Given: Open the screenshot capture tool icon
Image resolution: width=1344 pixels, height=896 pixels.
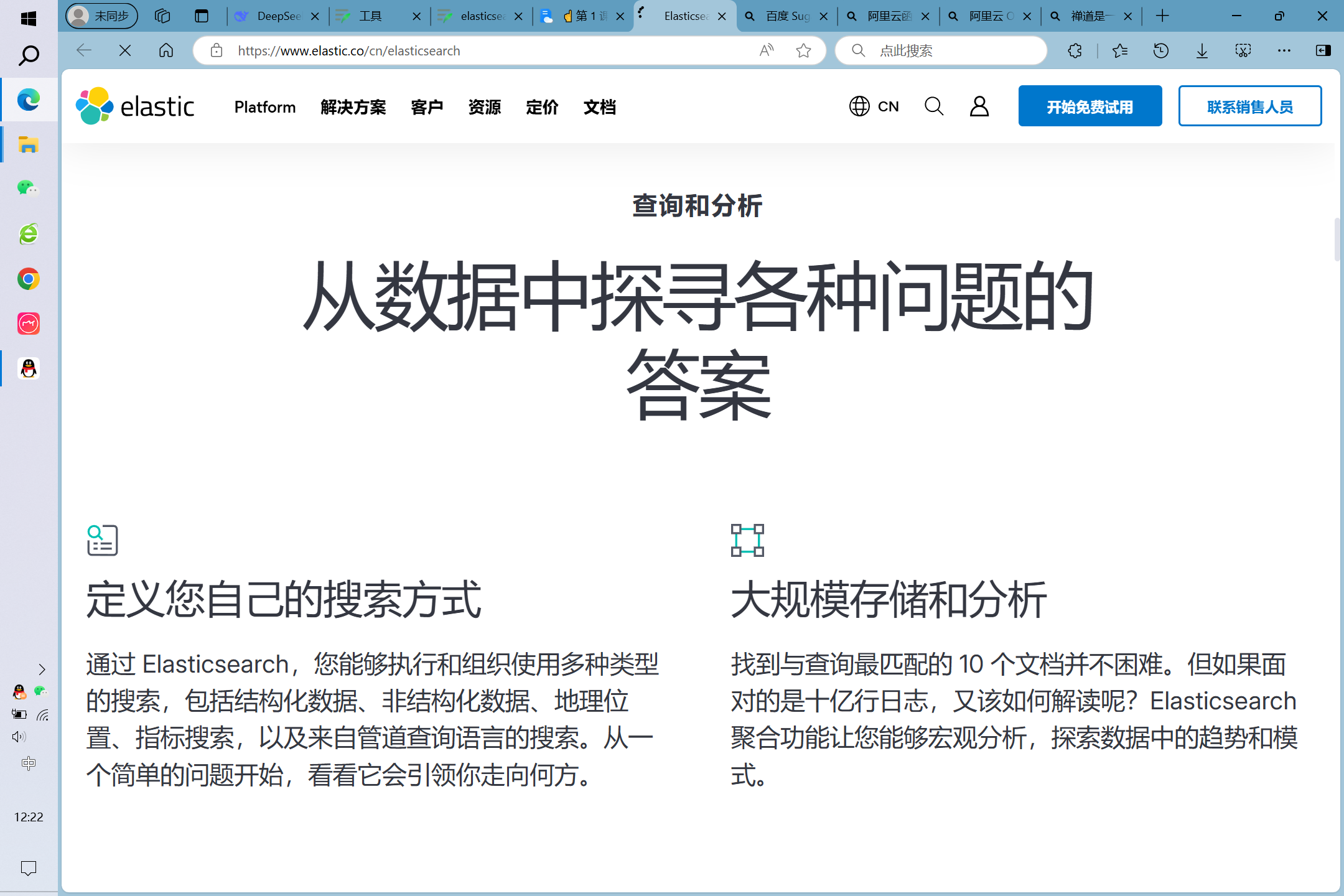Looking at the screenshot, I should pos(1243,50).
